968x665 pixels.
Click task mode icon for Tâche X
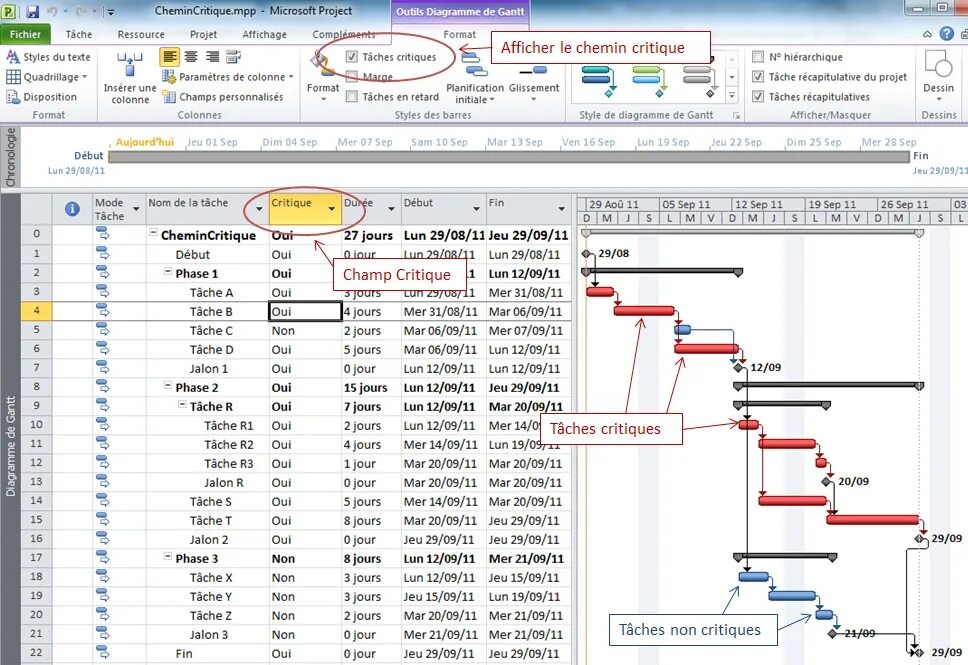(102, 576)
